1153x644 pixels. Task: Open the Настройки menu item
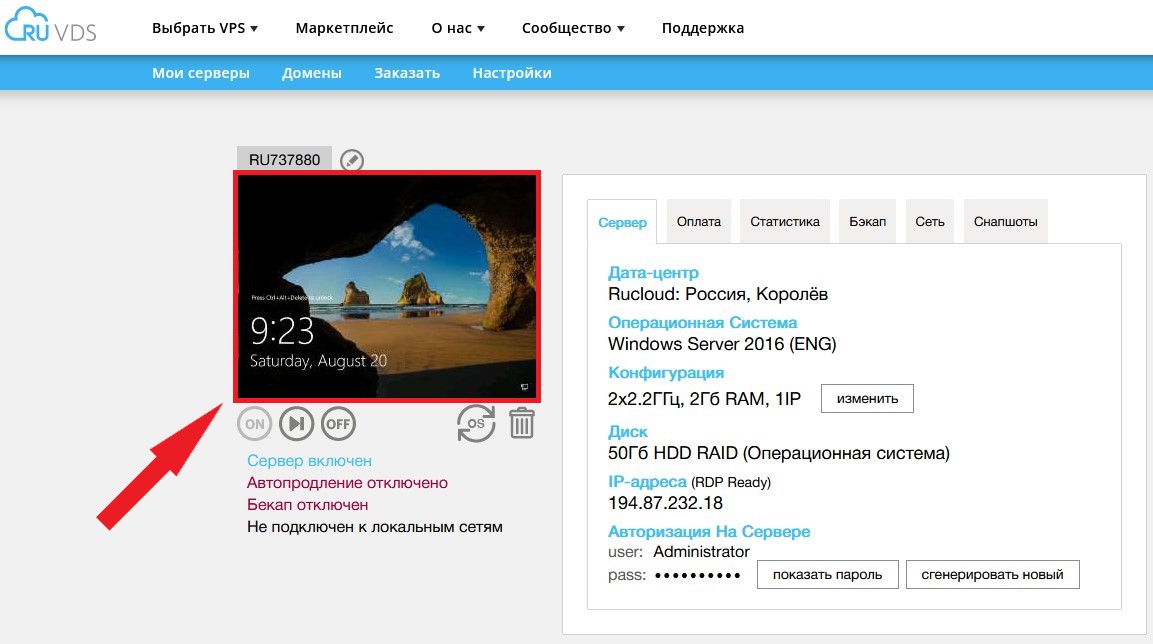tap(511, 72)
